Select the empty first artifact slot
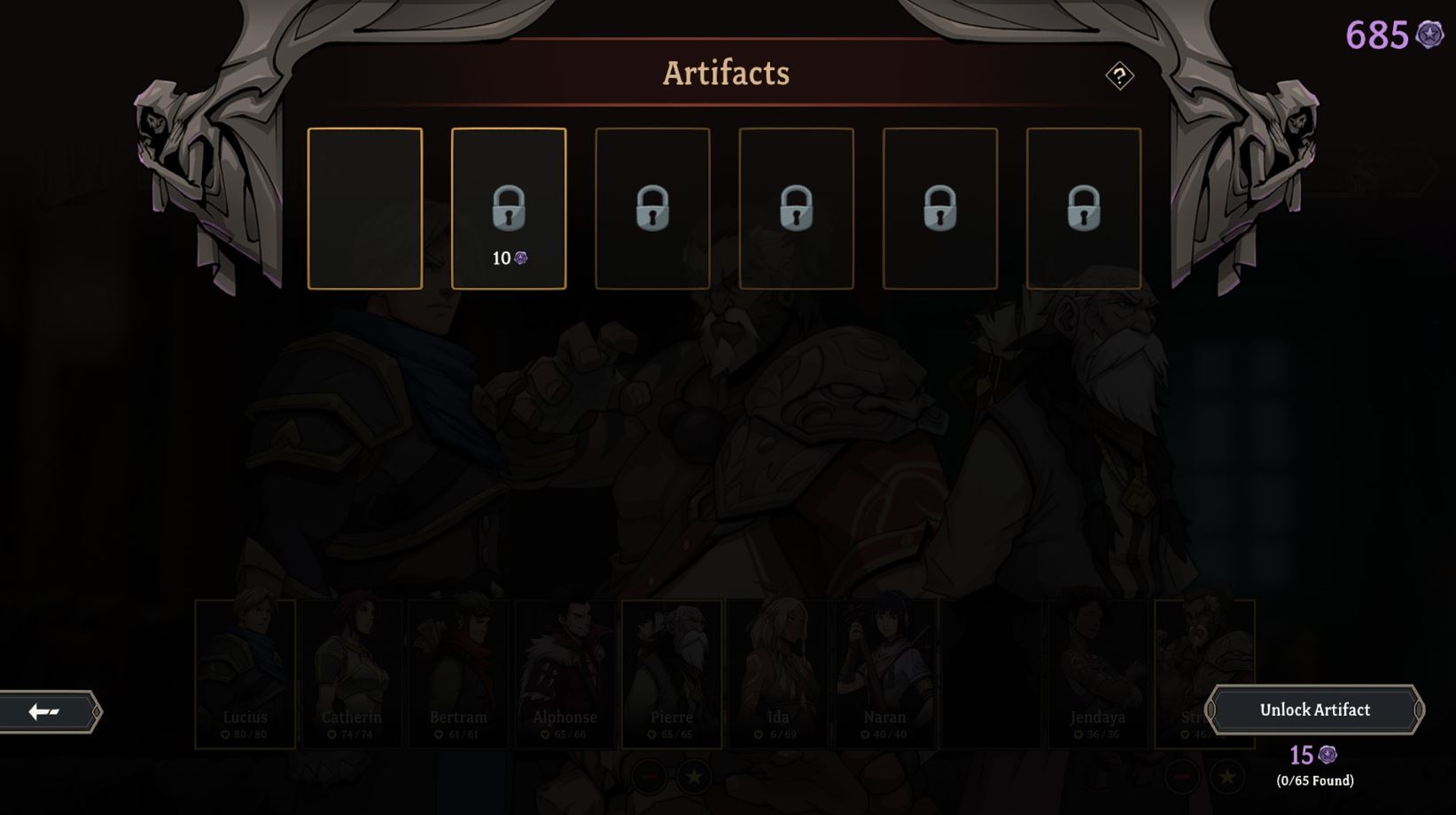 pyautogui.click(x=365, y=208)
